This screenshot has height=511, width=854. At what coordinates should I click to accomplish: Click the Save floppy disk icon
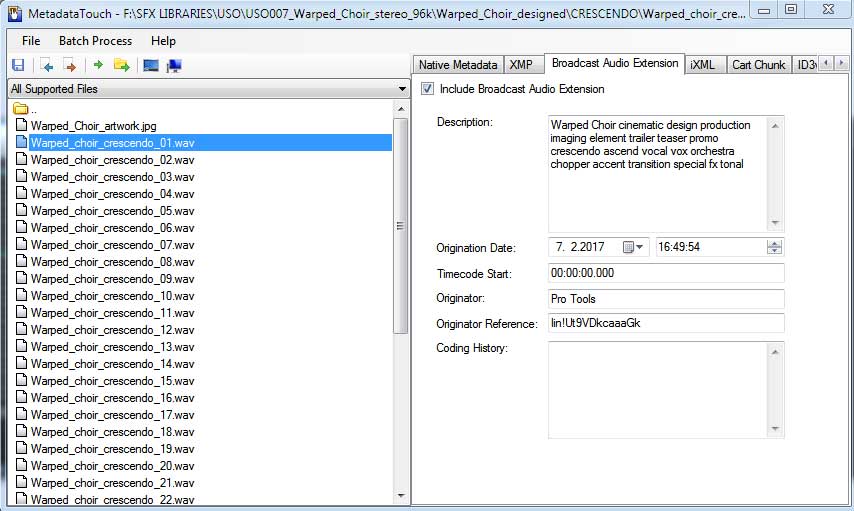click(17, 66)
